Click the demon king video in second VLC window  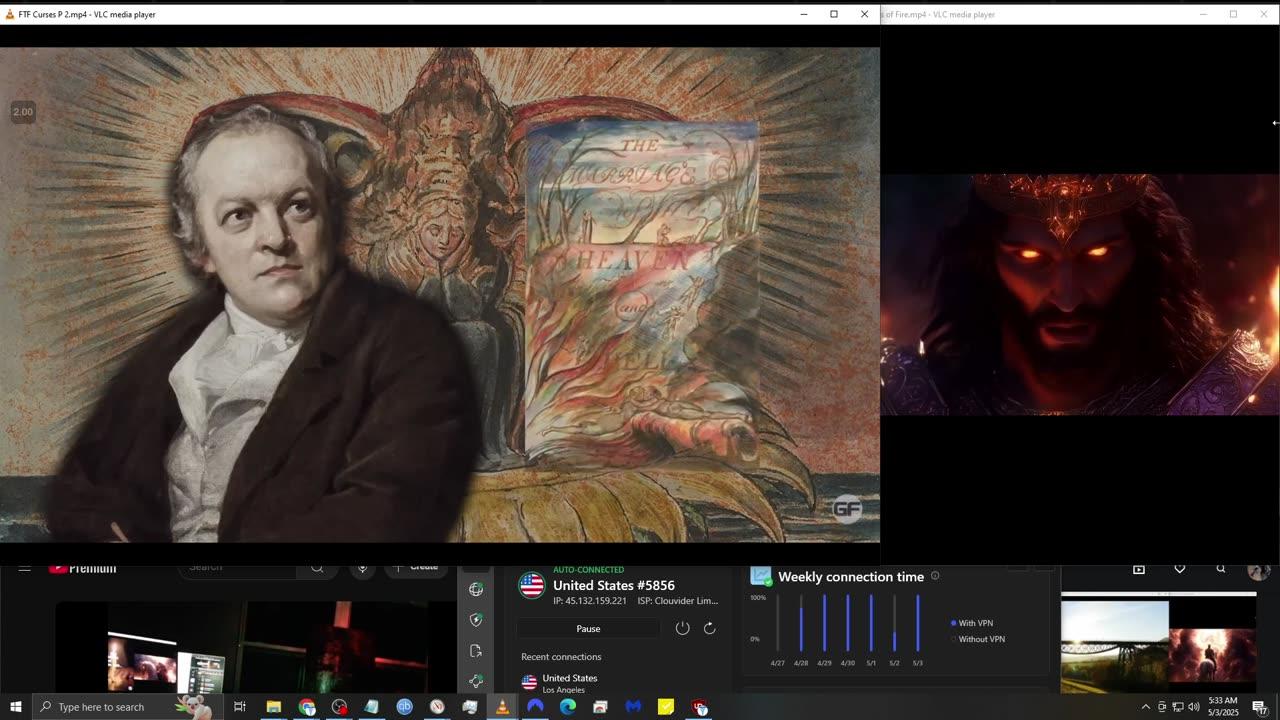[x=1079, y=295]
